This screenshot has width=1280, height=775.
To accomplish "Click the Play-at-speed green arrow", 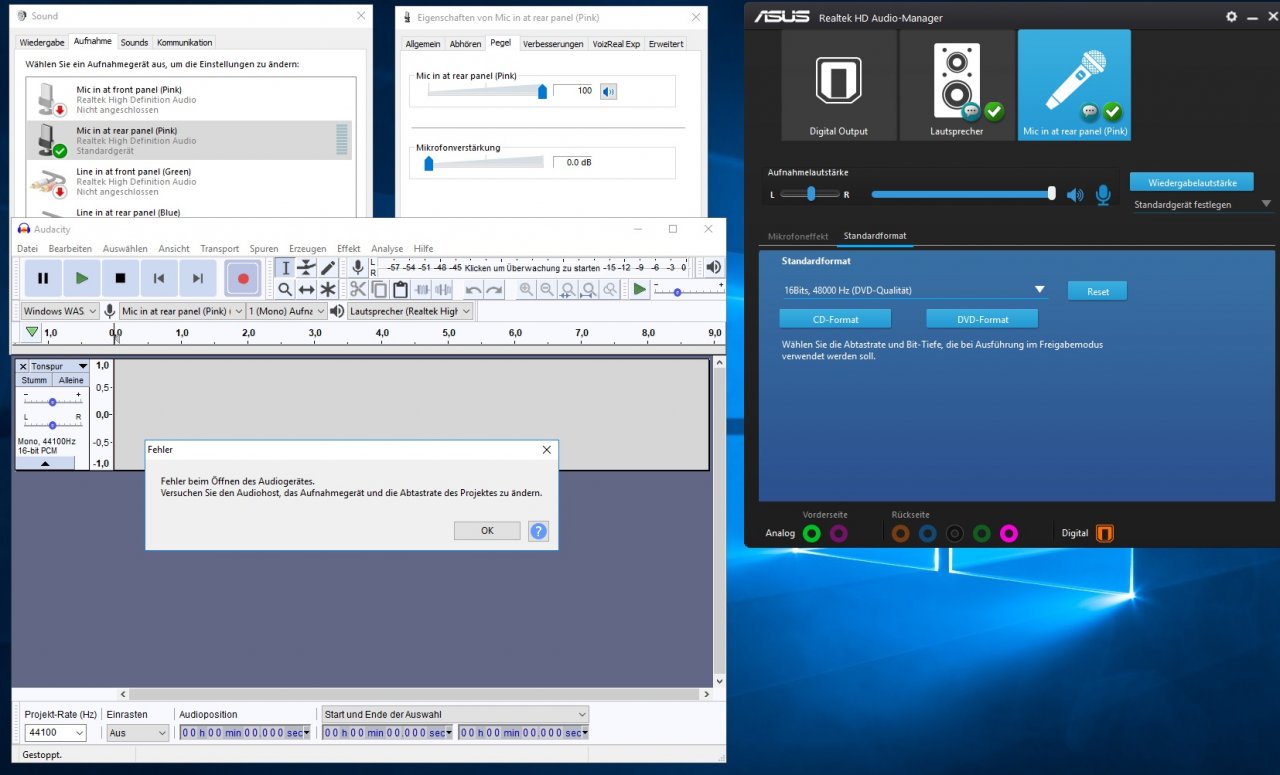I will pos(639,289).
